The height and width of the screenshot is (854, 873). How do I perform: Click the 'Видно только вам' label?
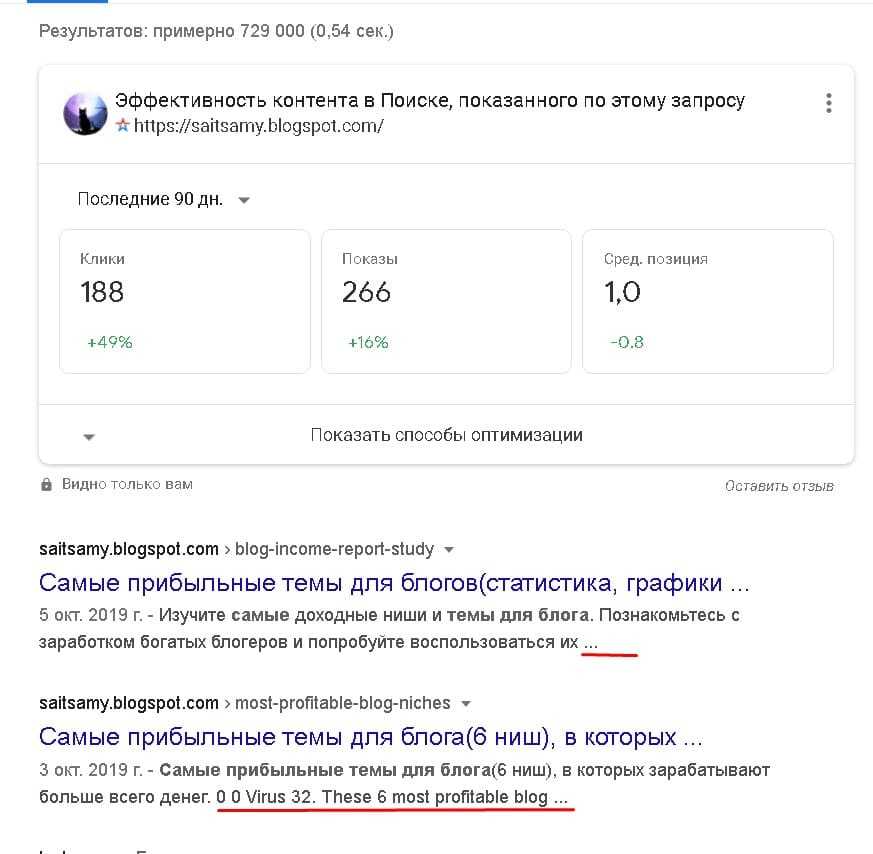click(127, 484)
